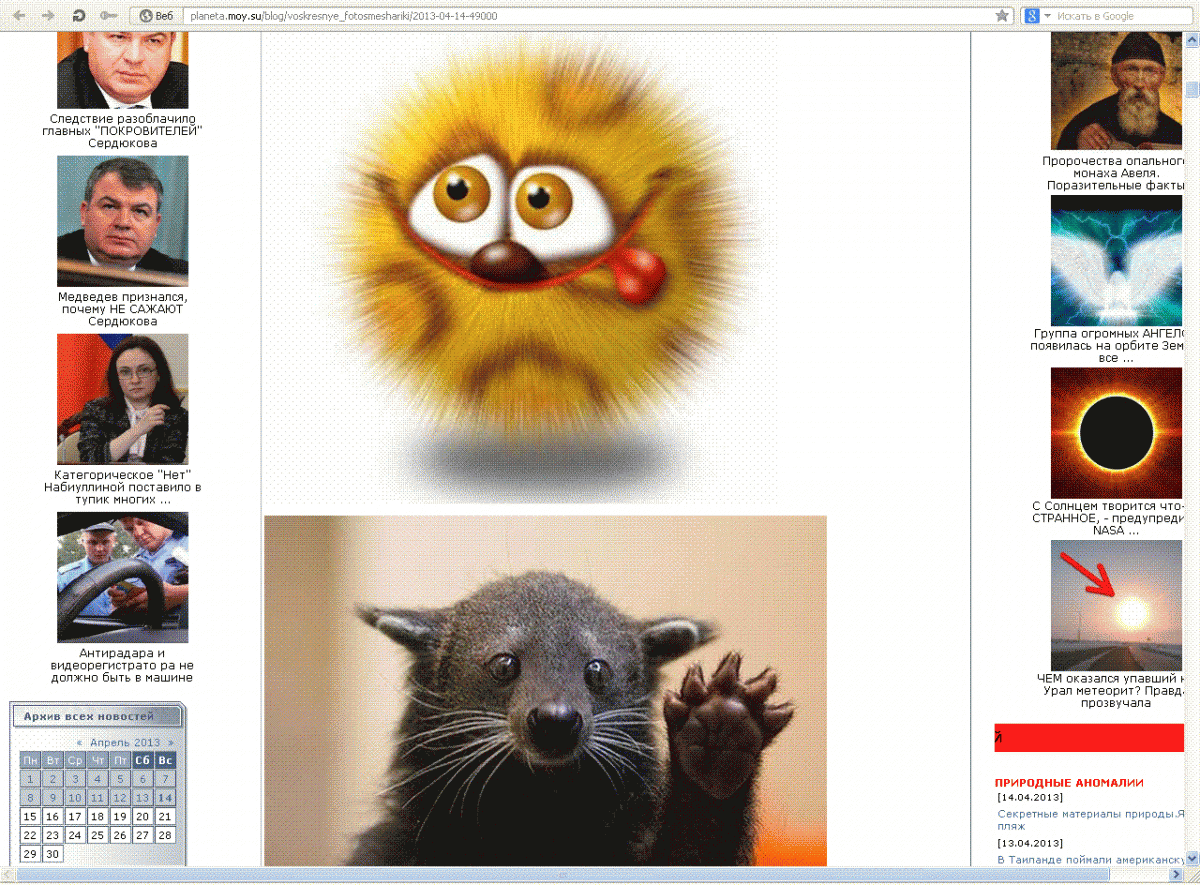Click the scroll-up arrow on vertical scrollbar
Screen dimensions: 1200x885
pyautogui.click(x=1192, y=40)
